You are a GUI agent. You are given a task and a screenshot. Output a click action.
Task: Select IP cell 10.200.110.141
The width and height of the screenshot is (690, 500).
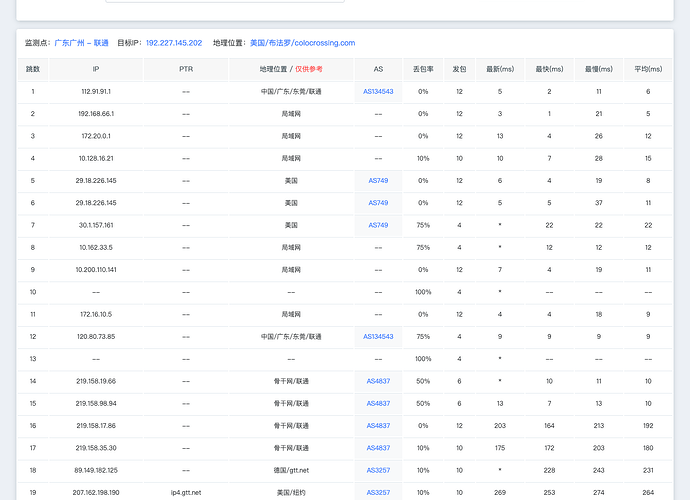pos(96,269)
